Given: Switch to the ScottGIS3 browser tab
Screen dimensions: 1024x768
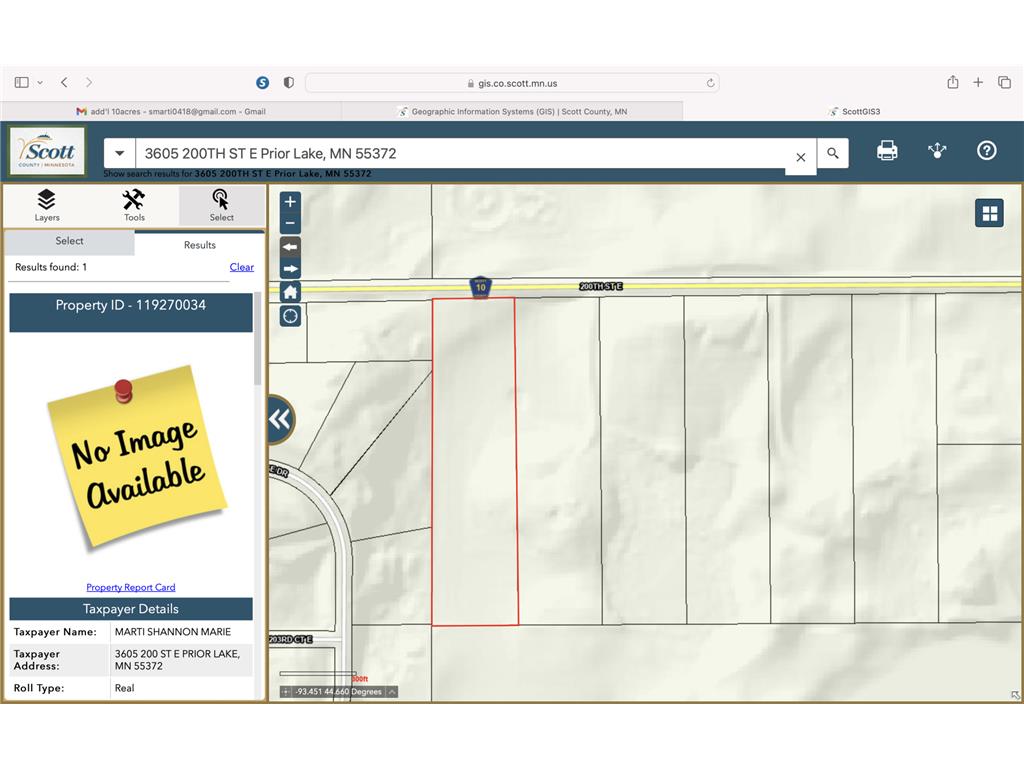Looking at the screenshot, I should [854, 112].
